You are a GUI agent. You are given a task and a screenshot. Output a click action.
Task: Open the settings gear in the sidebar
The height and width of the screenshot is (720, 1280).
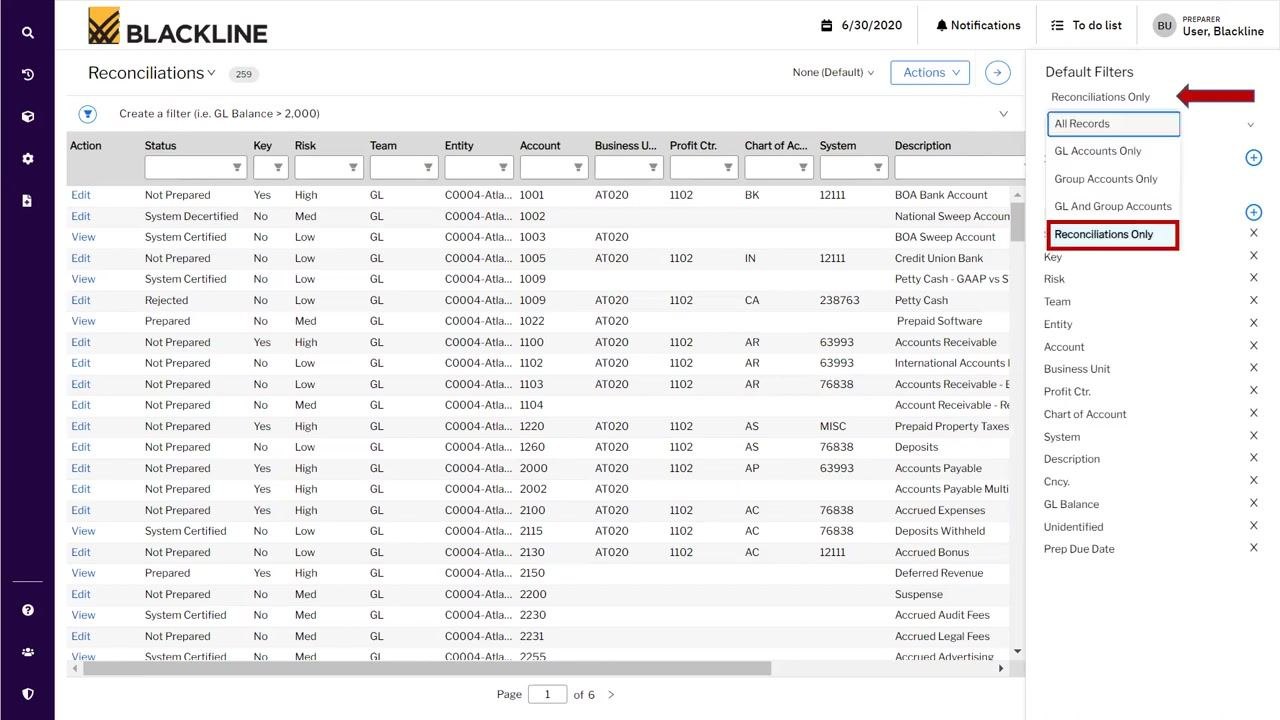[x=28, y=158]
